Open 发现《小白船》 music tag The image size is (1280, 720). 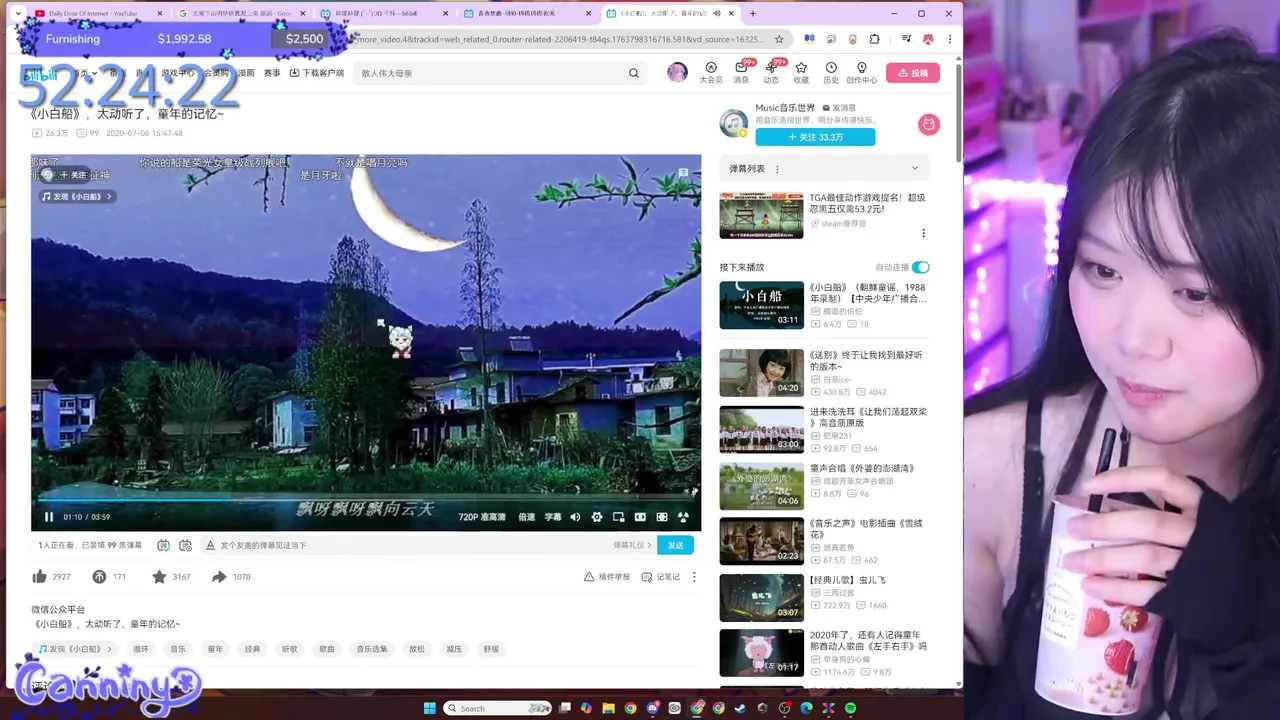[75, 649]
